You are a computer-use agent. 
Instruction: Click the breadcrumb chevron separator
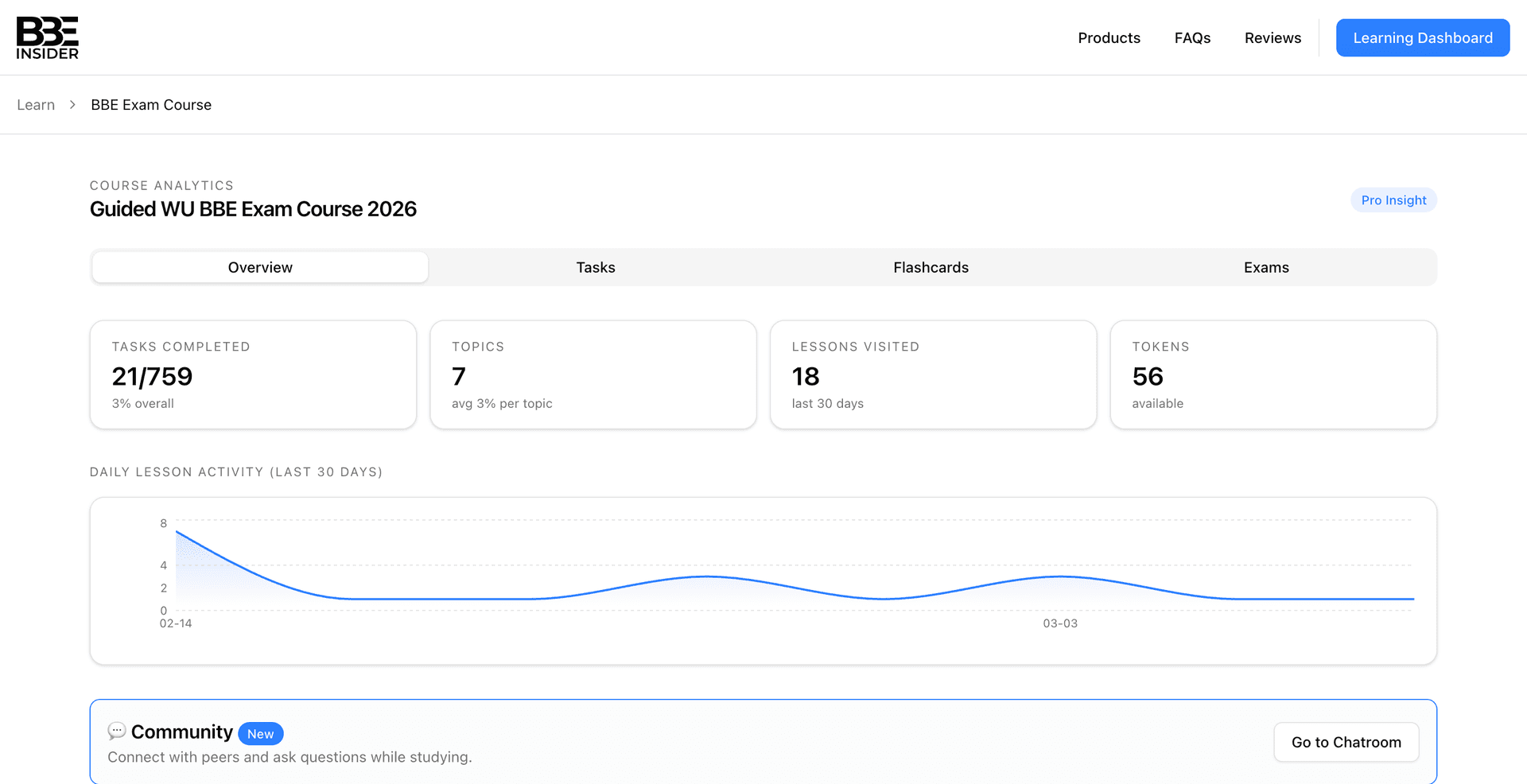72,105
